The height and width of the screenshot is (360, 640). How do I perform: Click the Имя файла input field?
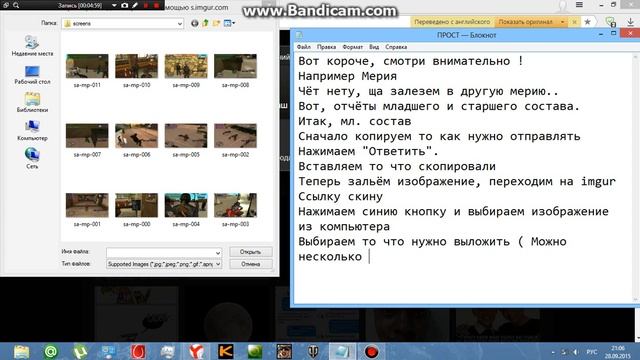[x=160, y=253]
